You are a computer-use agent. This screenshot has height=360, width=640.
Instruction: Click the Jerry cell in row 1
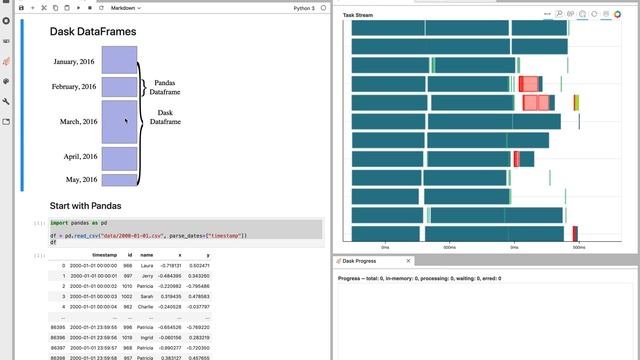pyautogui.click(x=147, y=276)
